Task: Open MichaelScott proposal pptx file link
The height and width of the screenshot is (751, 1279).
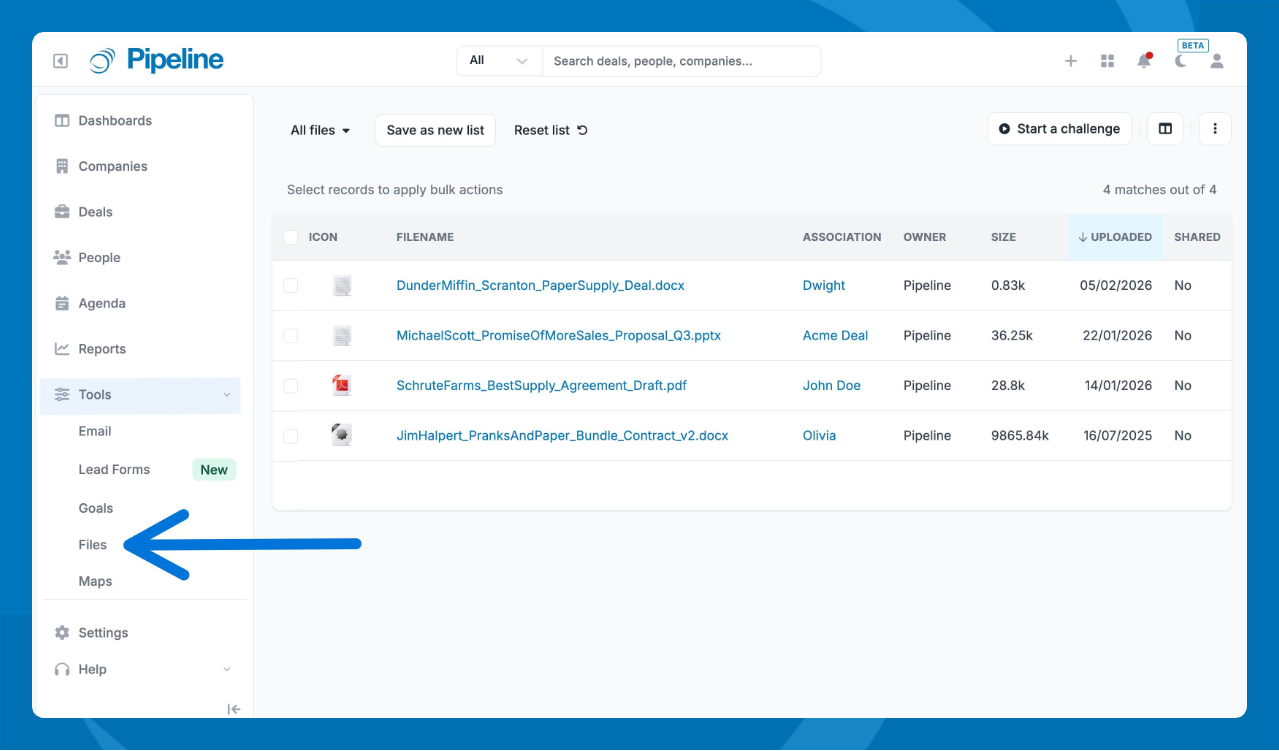Action: (558, 336)
